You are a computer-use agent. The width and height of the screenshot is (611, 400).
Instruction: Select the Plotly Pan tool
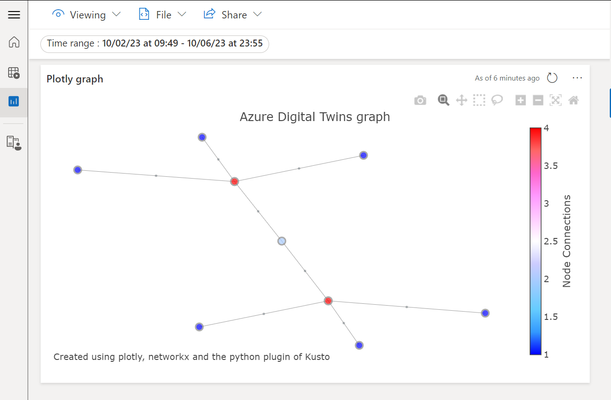click(x=461, y=100)
